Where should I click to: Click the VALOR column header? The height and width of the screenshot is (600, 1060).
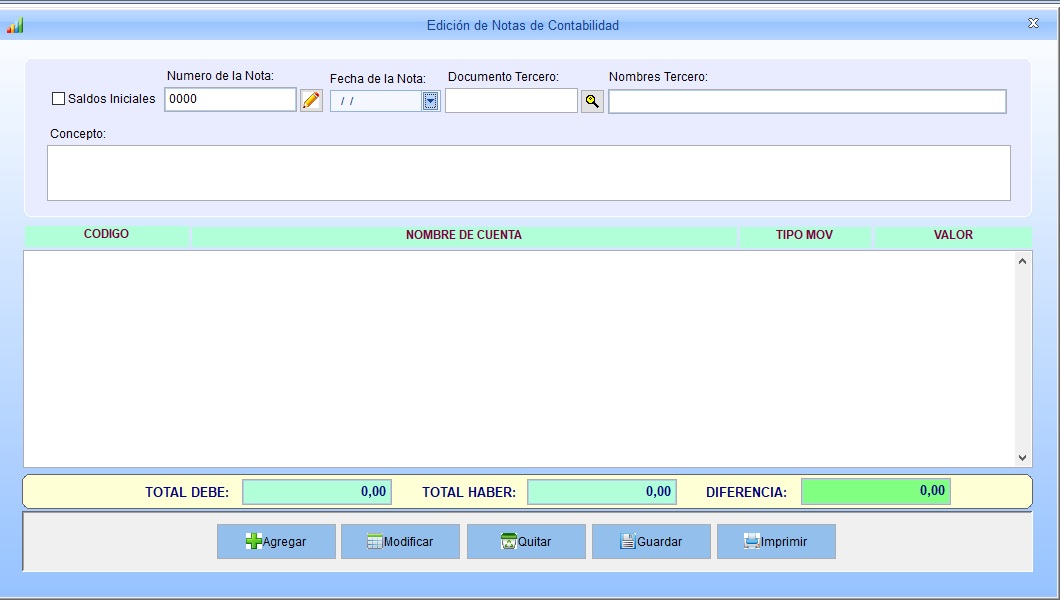pyautogui.click(x=952, y=236)
